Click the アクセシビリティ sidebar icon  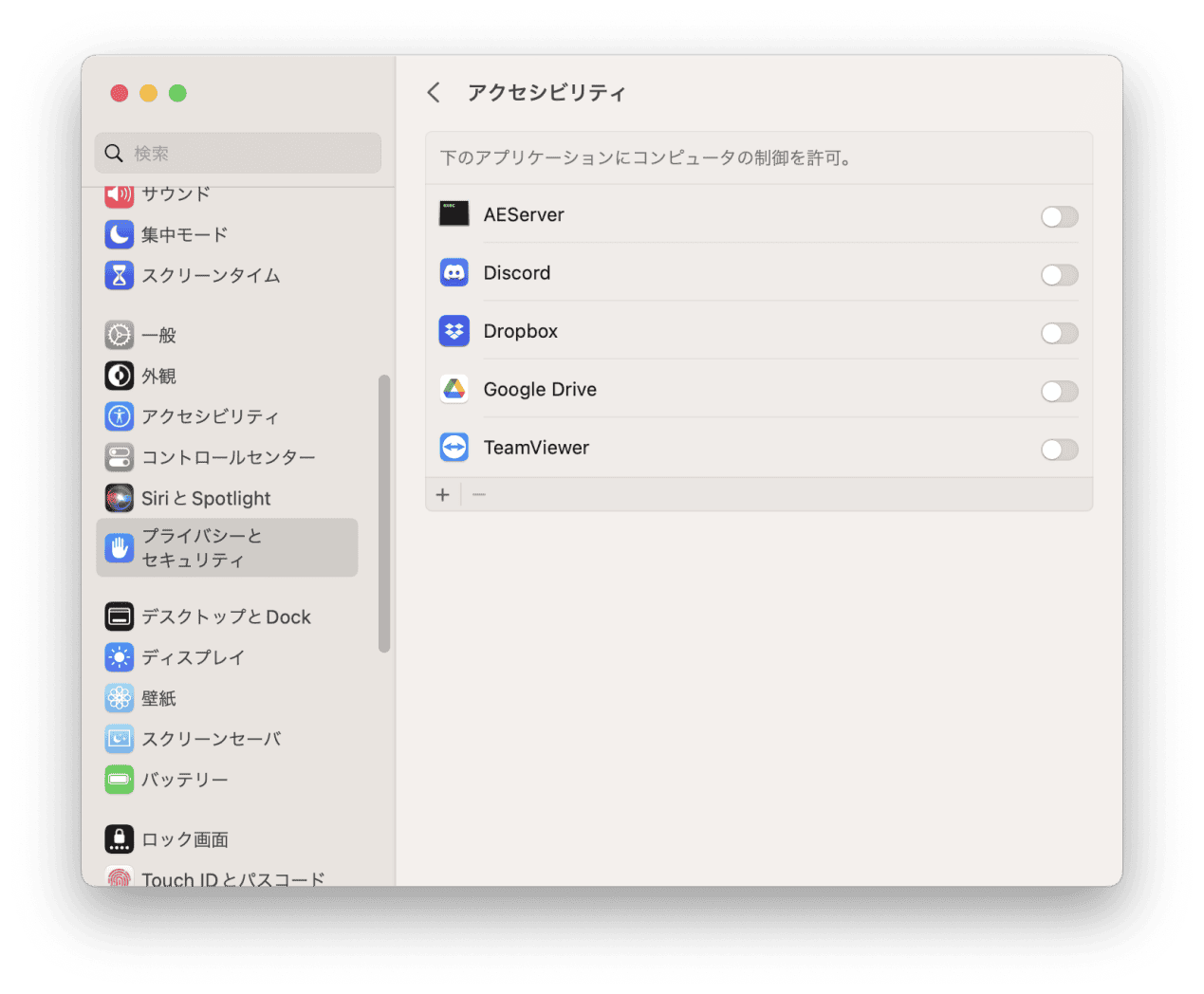tap(120, 416)
